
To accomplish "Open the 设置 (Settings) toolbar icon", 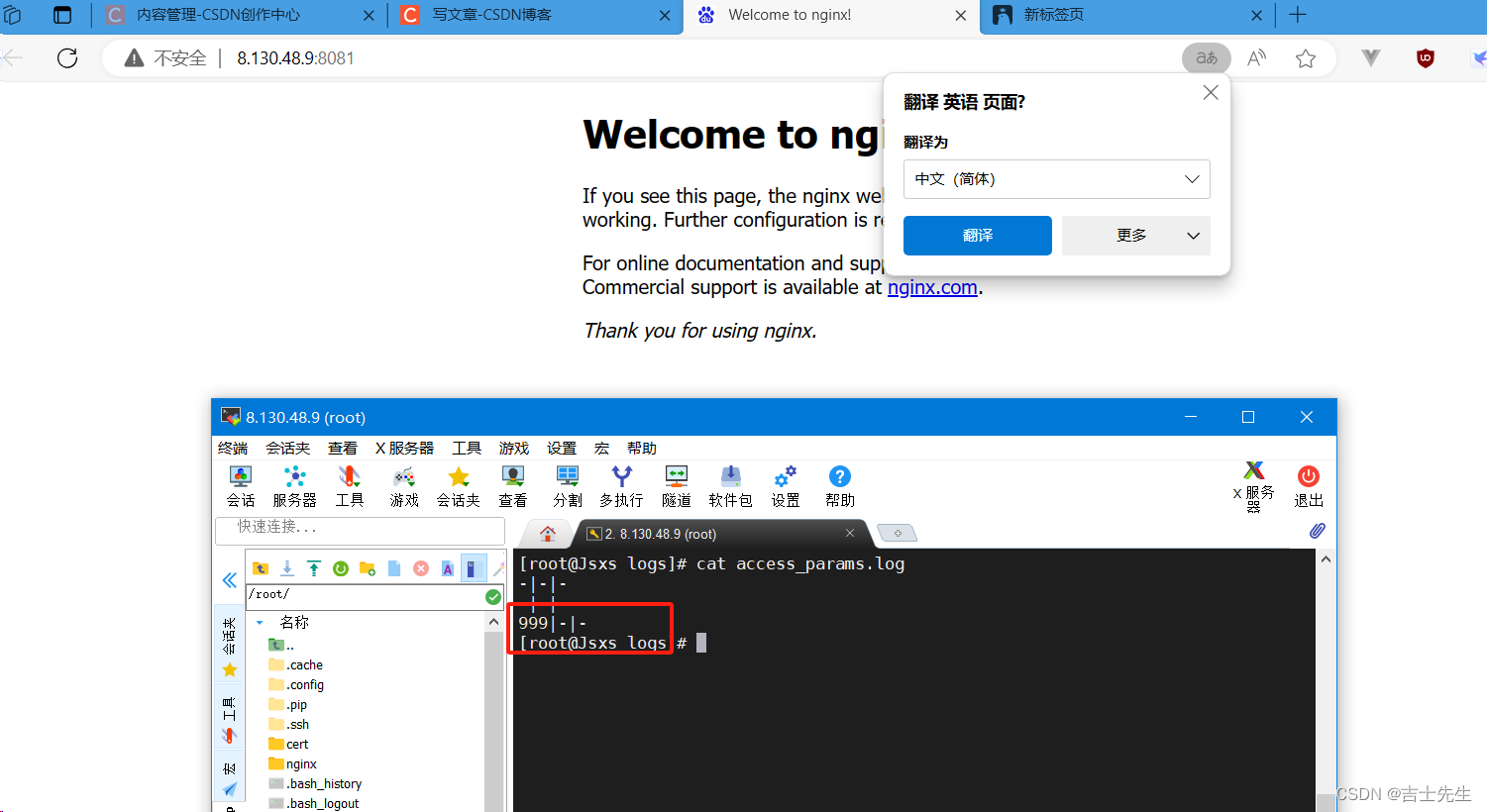I will coord(786,486).
